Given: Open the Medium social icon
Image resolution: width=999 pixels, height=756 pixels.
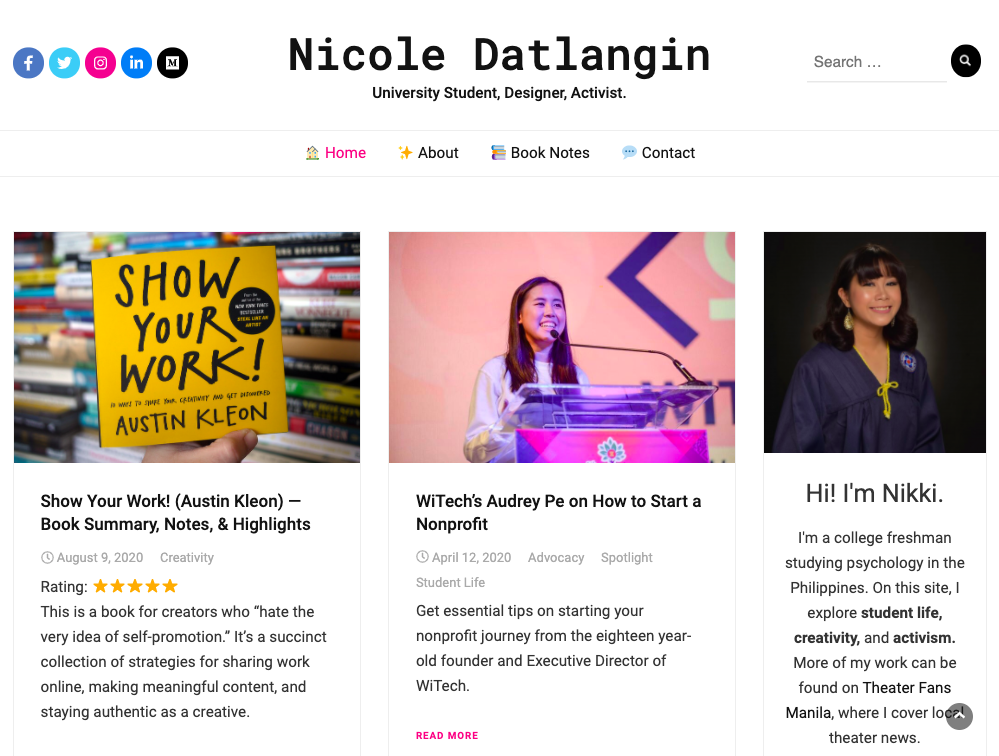Looking at the screenshot, I should [173, 63].
